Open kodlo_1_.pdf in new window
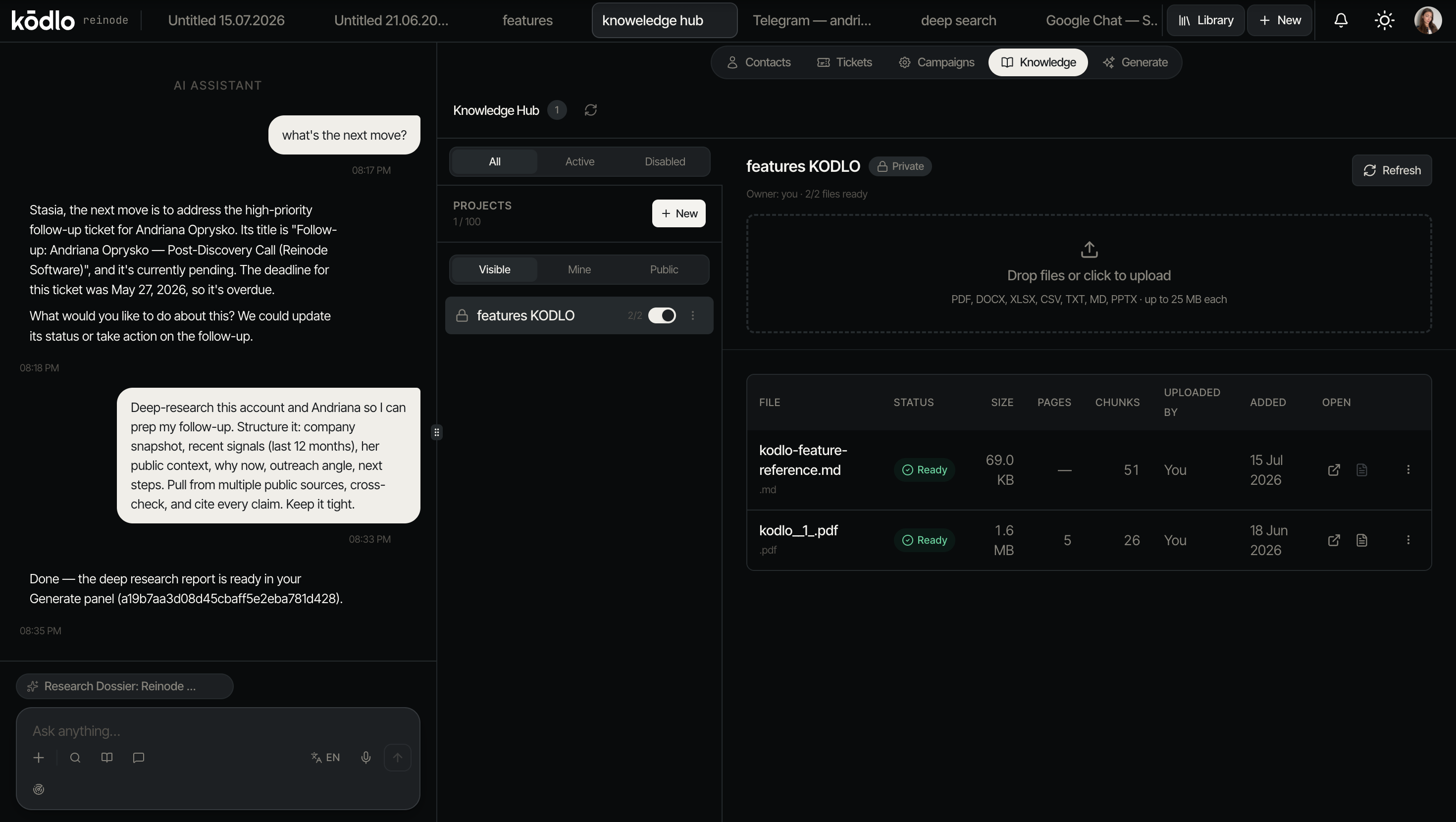Image resolution: width=1456 pixels, height=822 pixels. (x=1334, y=540)
